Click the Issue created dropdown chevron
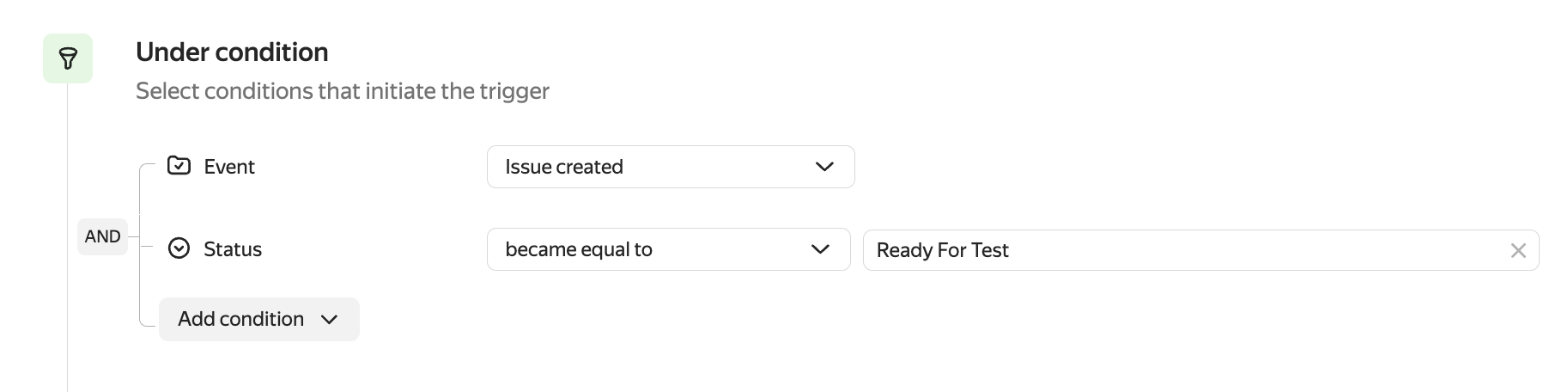This screenshot has height=392, width=1568. coord(824,167)
